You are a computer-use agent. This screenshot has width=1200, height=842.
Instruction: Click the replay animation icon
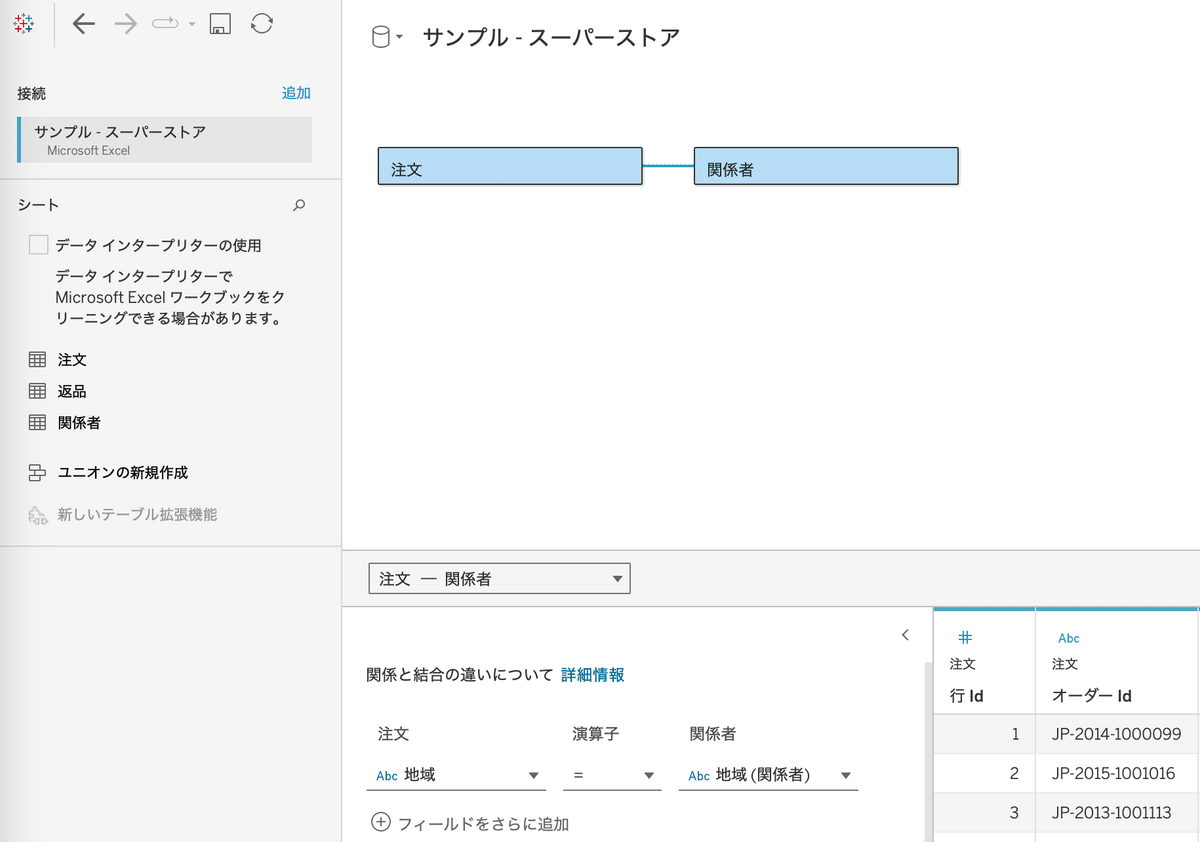click(x=165, y=24)
